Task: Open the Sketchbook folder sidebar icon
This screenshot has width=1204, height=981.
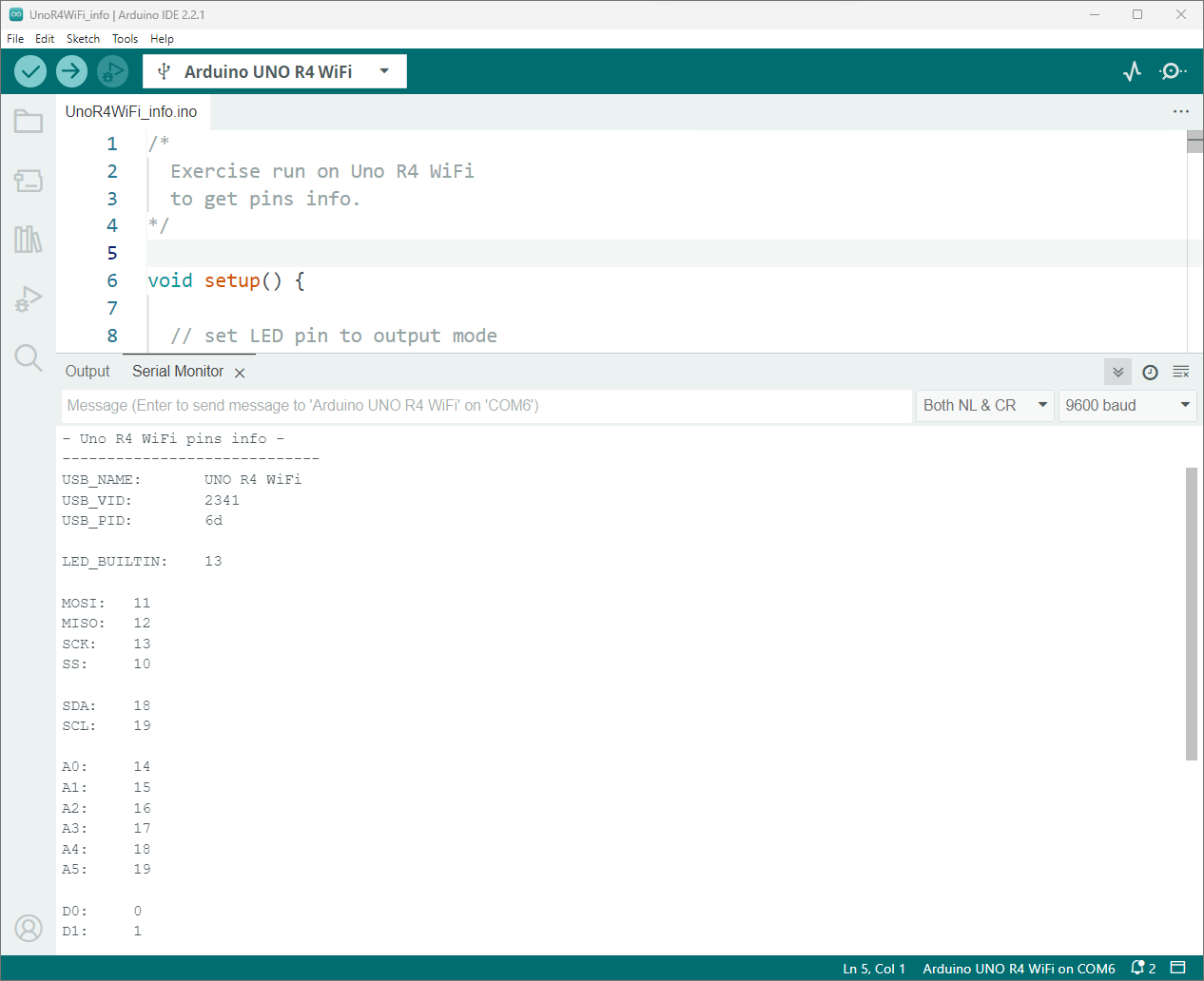Action: point(29,121)
